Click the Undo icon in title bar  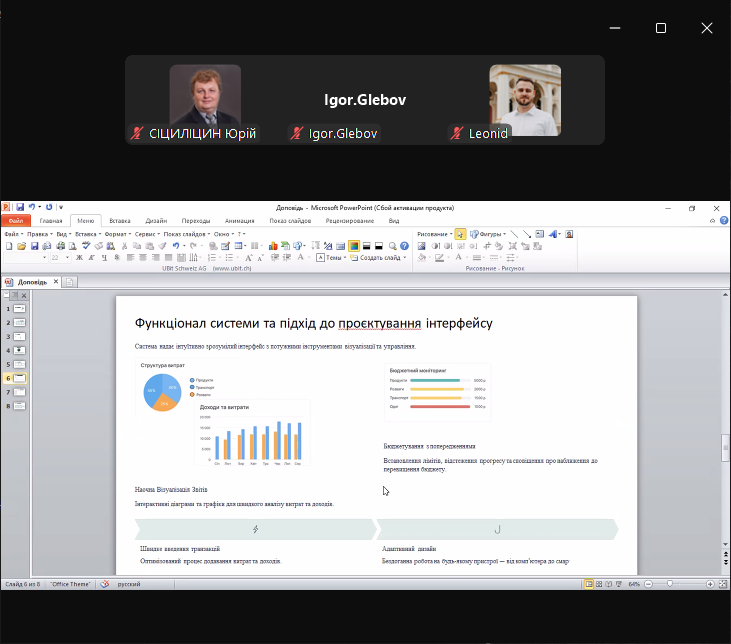click(x=31, y=207)
